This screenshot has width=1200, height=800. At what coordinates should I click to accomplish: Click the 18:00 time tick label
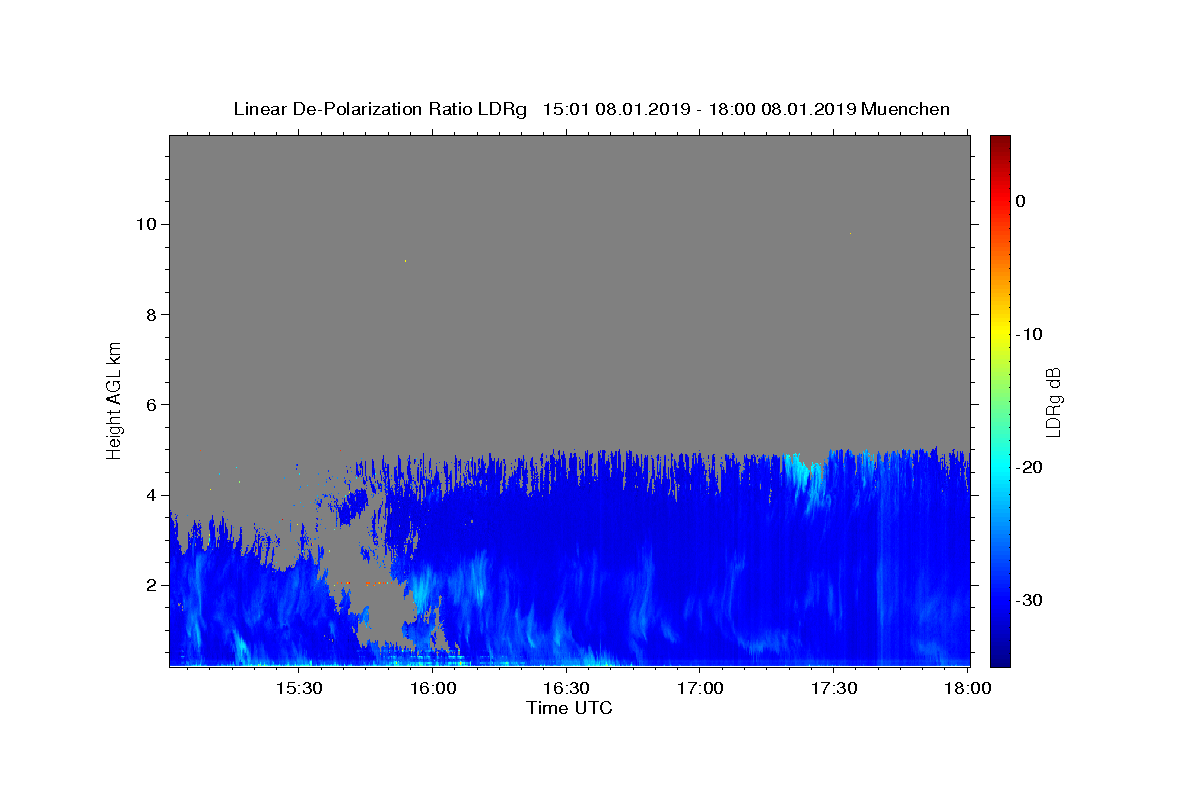[967, 688]
